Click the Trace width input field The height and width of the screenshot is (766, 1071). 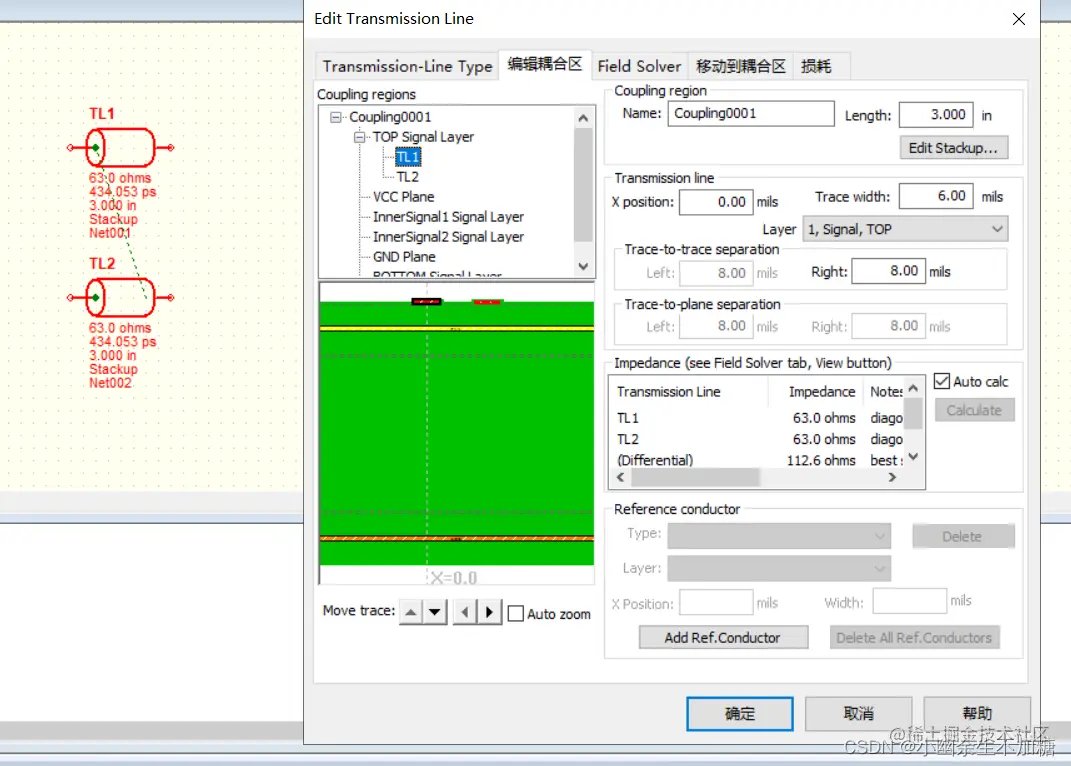click(x=936, y=197)
